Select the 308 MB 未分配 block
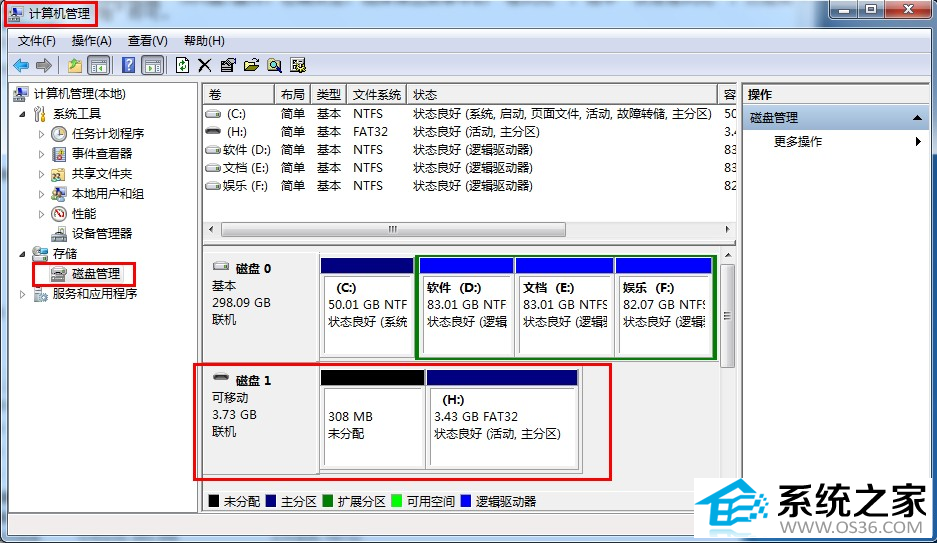The width and height of the screenshot is (937, 543). pos(372,419)
